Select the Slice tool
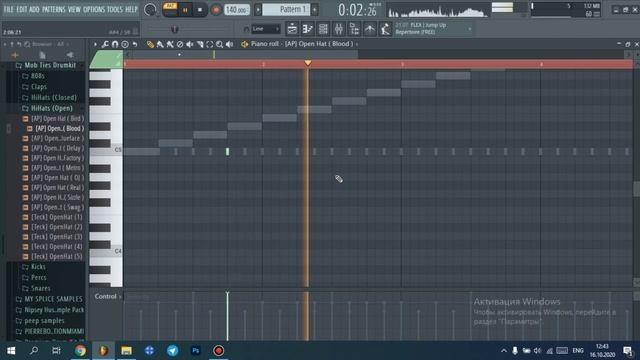The image size is (640, 360). (x=200, y=44)
